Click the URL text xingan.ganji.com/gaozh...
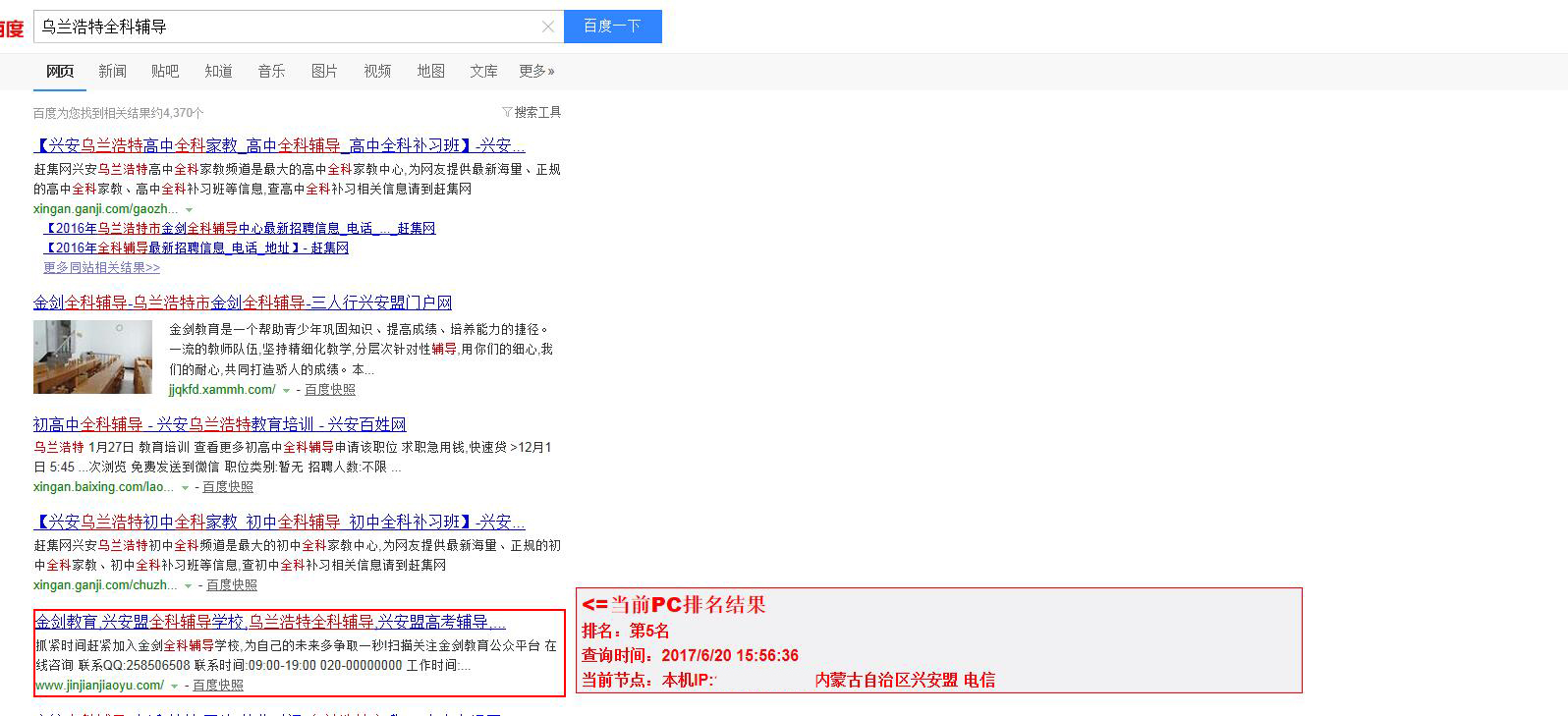This screenshot has height=716, width=1568. coord(106,209)
